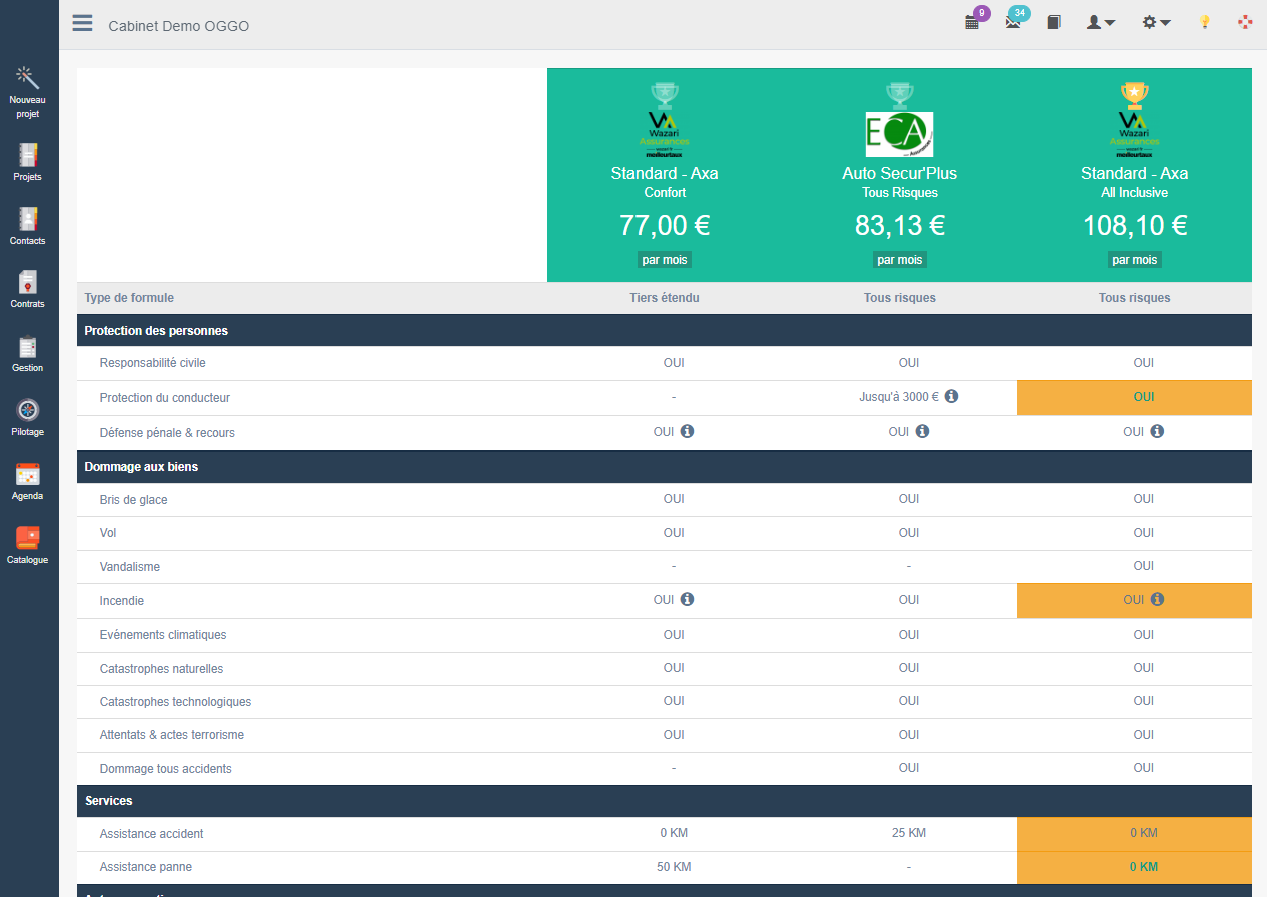Open the messages icon with badge 34
Image resolution: width=1268 pixels, height=898 pixels.
click(1013, 22)
